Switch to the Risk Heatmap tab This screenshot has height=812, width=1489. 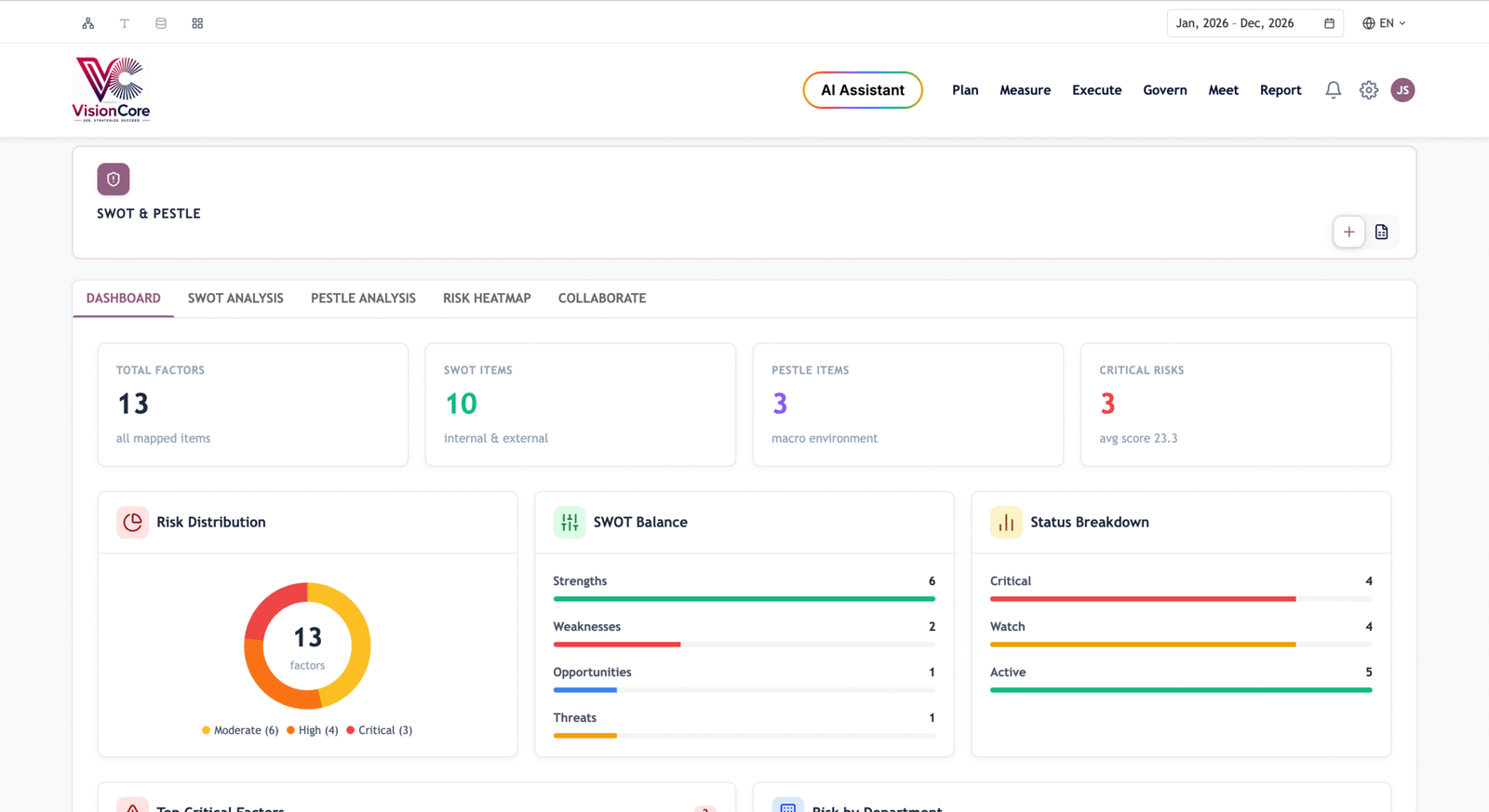coord(487,299)
